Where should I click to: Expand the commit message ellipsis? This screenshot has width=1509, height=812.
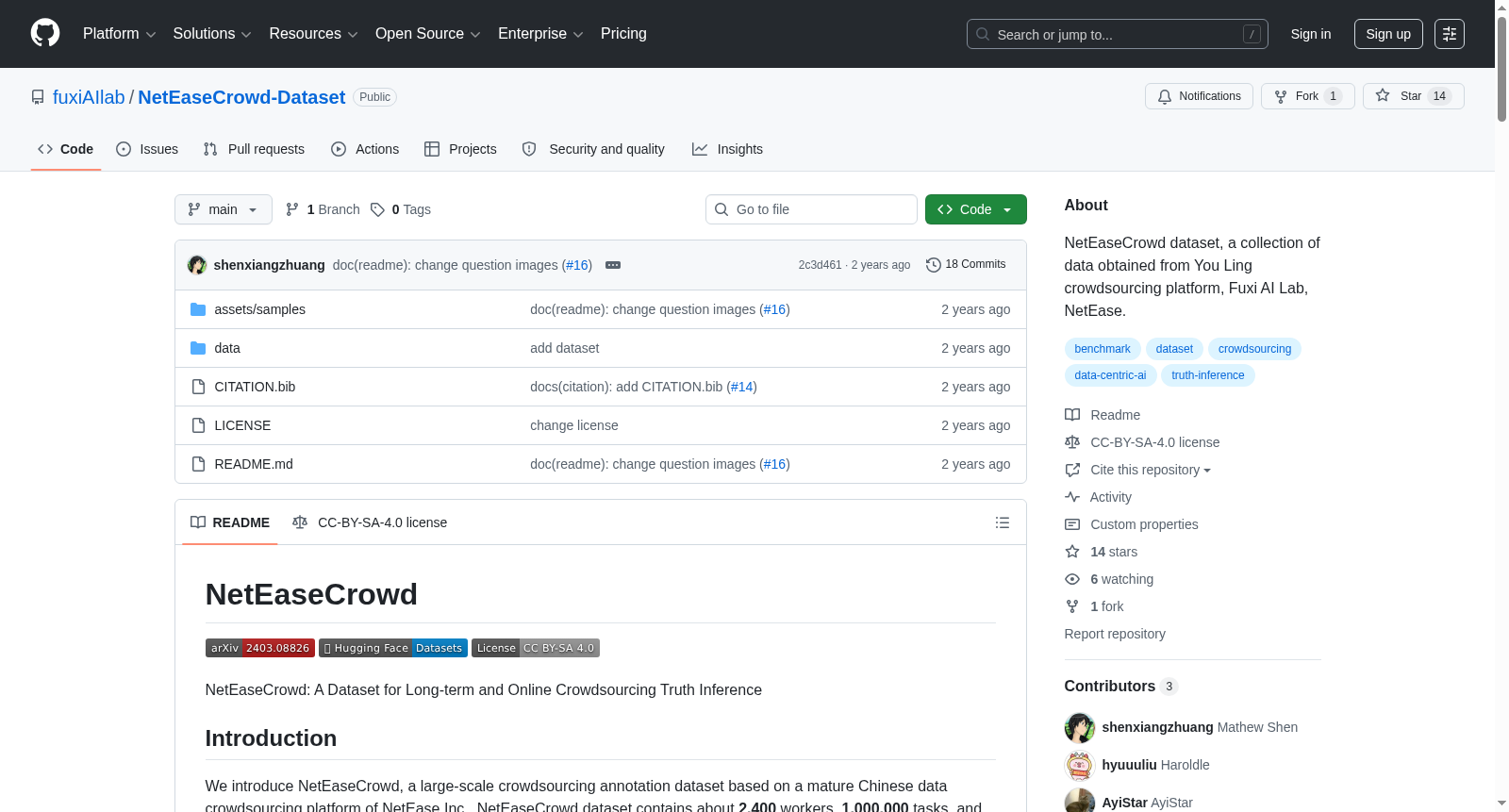click(x=613, y=265)
